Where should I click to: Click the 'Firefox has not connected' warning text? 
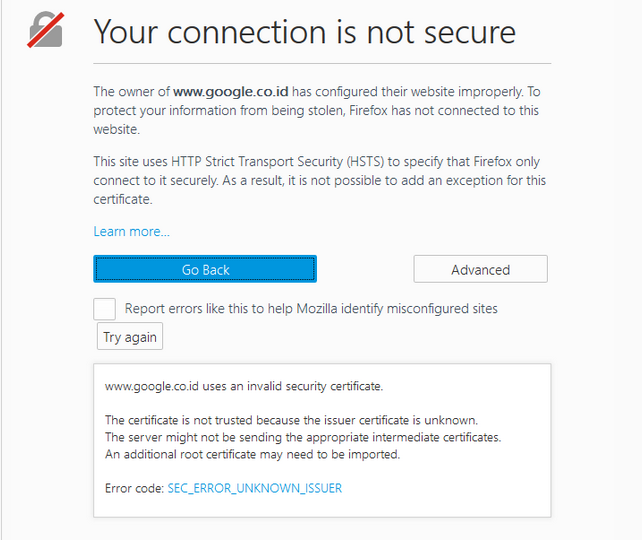tap(444, 111)
